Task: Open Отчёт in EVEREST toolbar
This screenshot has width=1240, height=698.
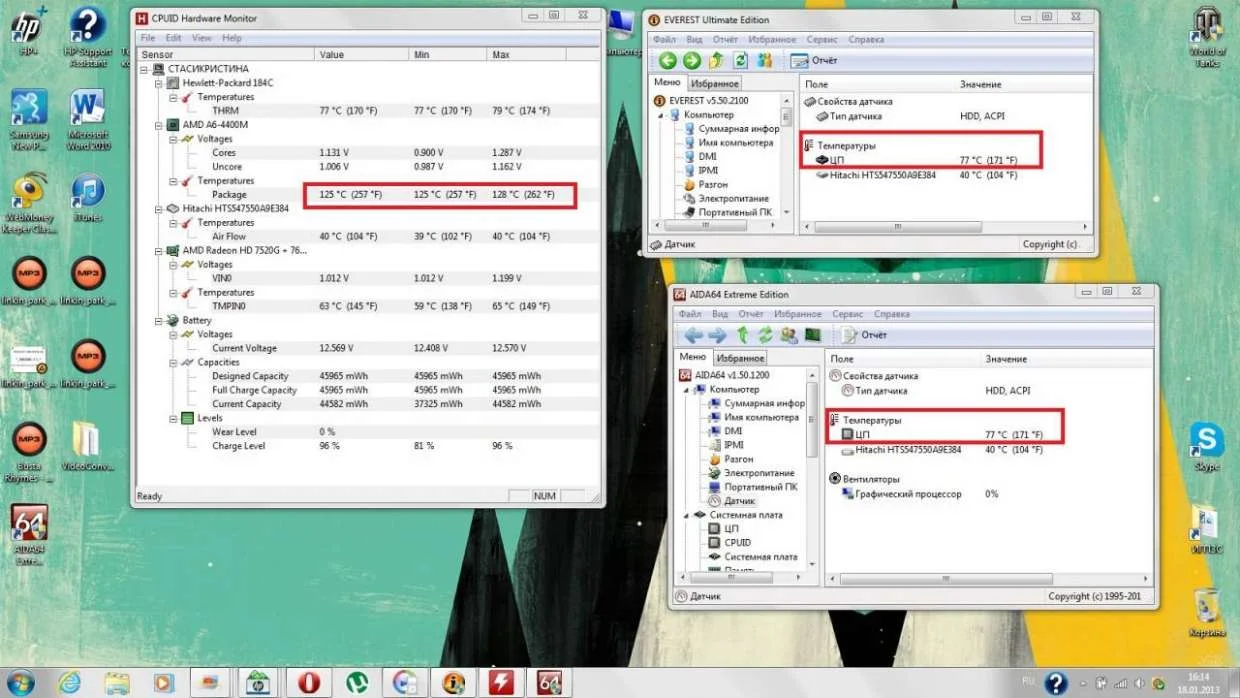Action: tap(814, 61)
